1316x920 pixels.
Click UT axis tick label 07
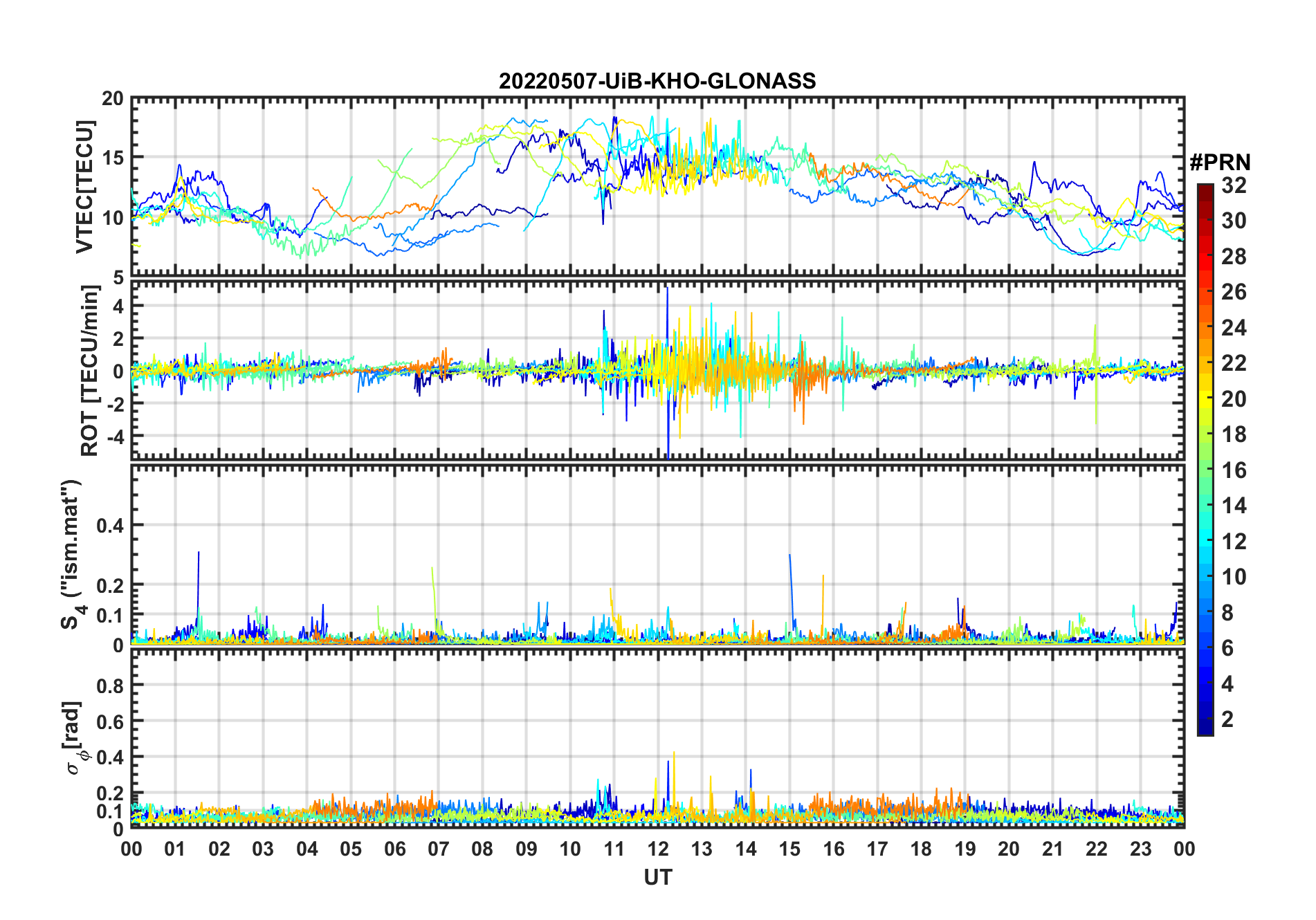[439, 849]
